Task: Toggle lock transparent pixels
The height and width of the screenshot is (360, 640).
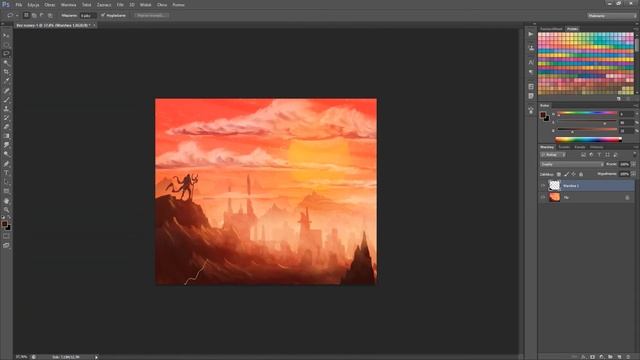Action: [x=559, y=174]
